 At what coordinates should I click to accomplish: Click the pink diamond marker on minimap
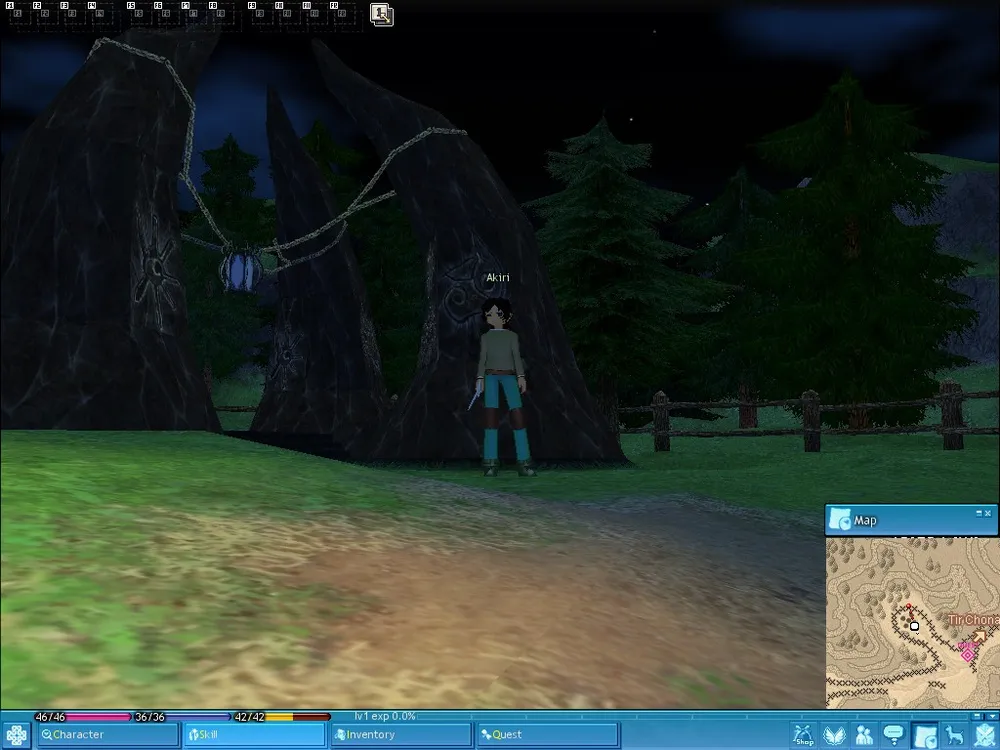click(968, 654)
